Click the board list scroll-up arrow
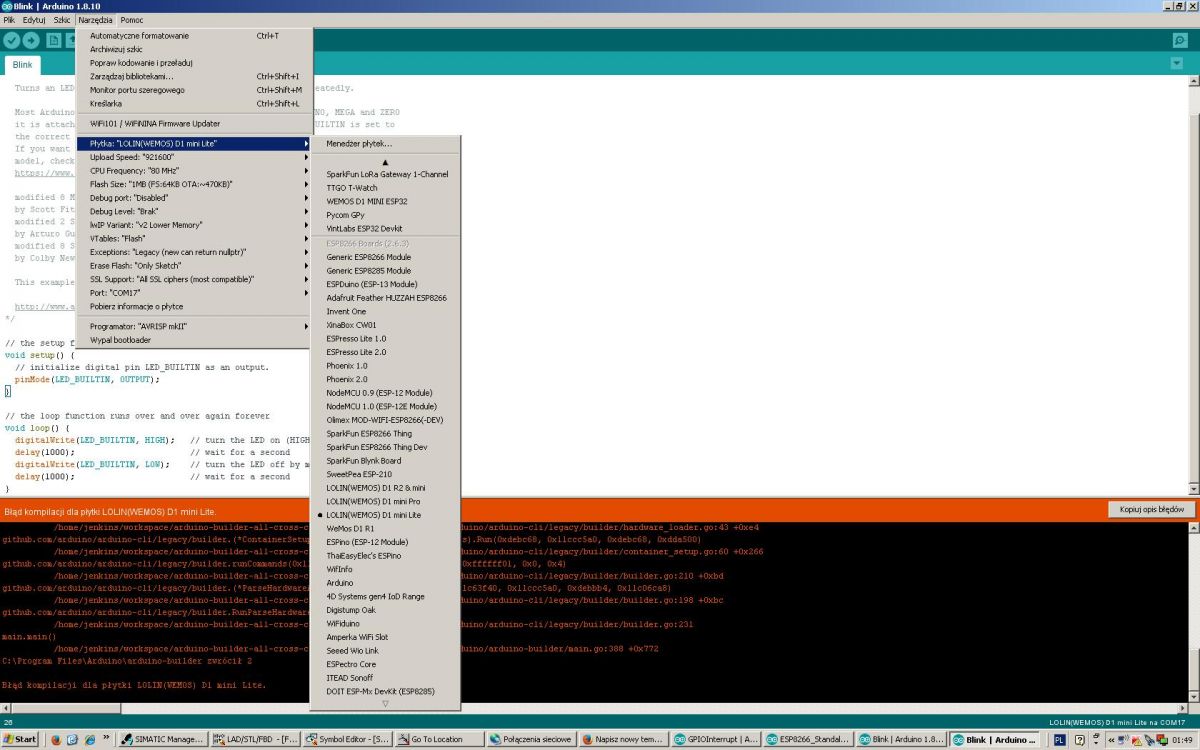This screenshot has height=750, width=1200. click(x=386, y=161)
